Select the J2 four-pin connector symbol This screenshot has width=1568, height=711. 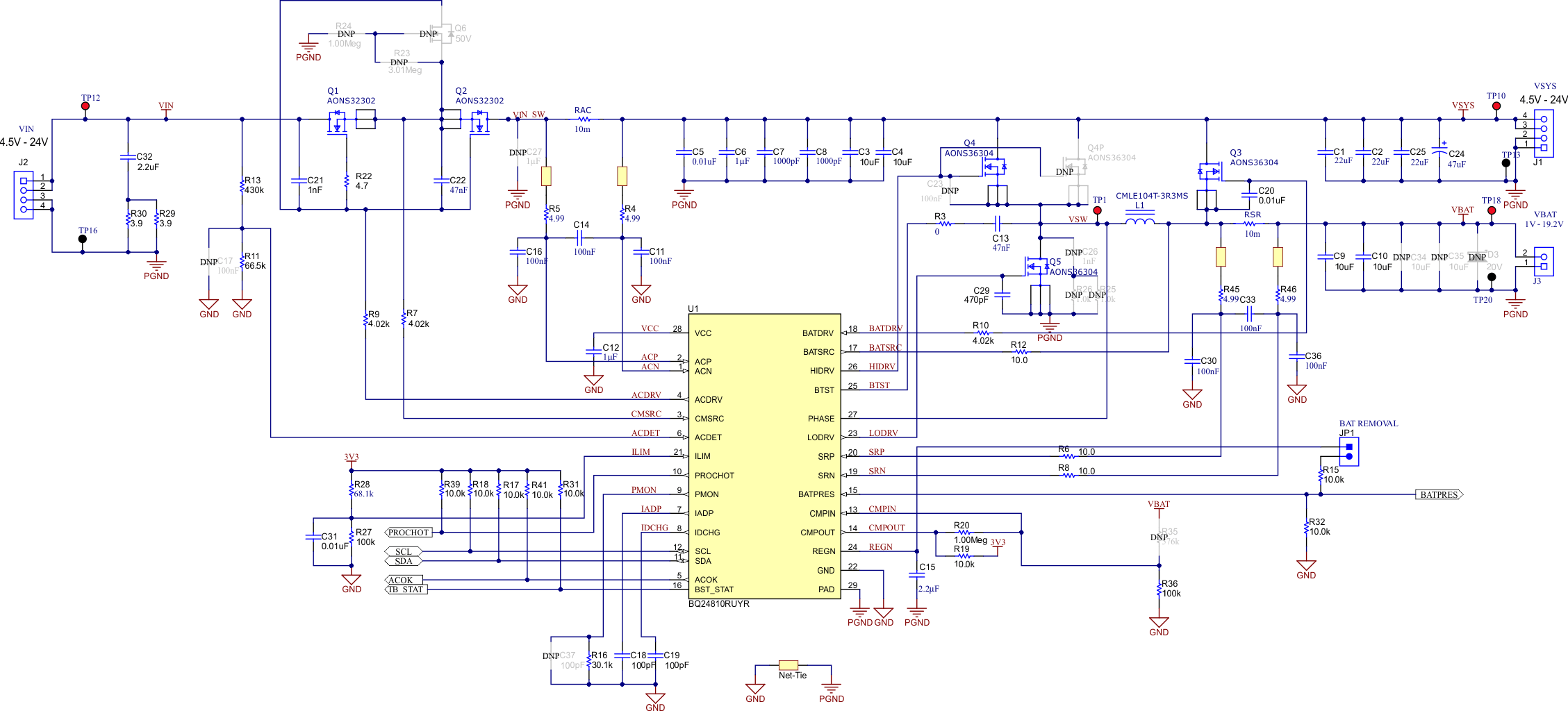24,195
